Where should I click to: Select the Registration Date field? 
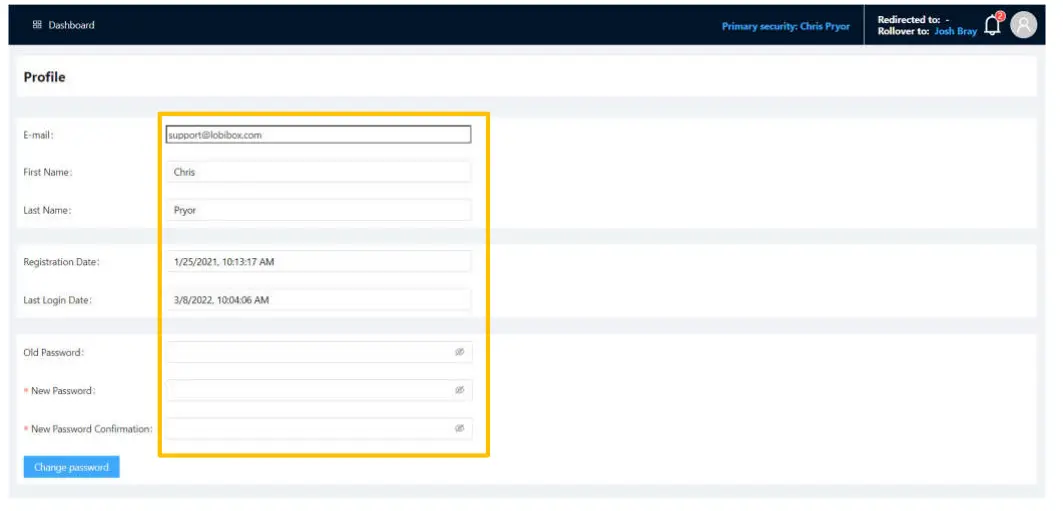(x=319, y=262)
